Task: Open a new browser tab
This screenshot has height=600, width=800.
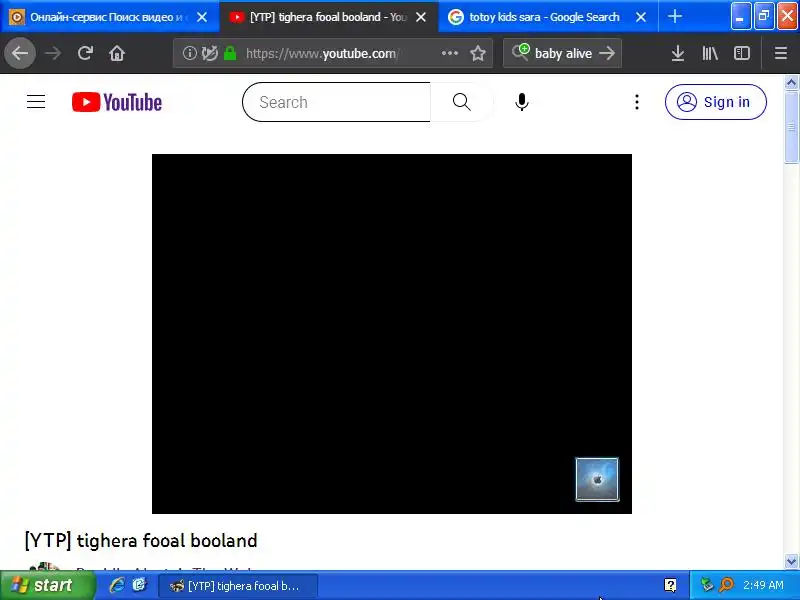Action: click(674, 16)
